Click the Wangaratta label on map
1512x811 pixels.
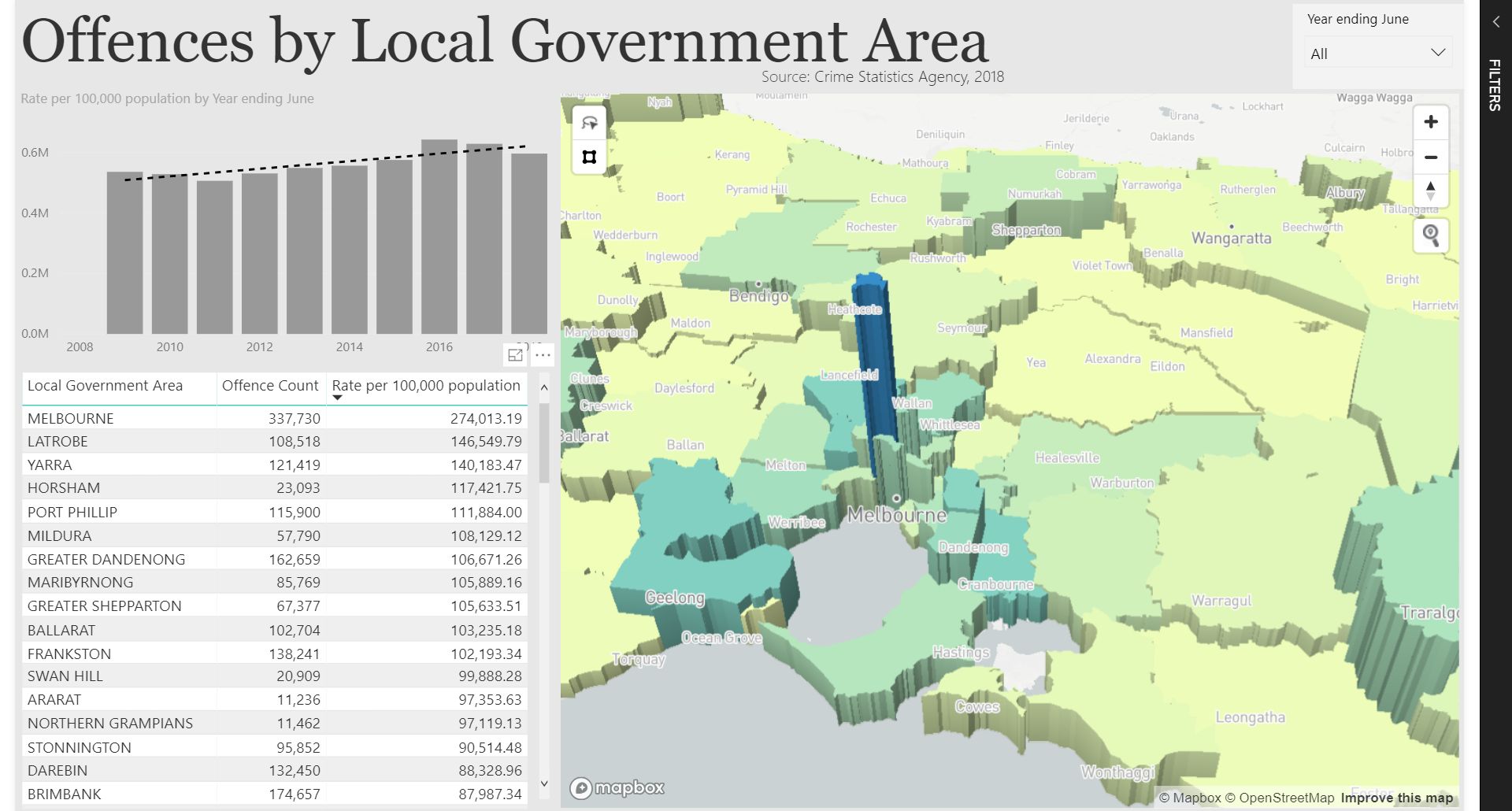pyautogui.click(x=1231, y=238)
